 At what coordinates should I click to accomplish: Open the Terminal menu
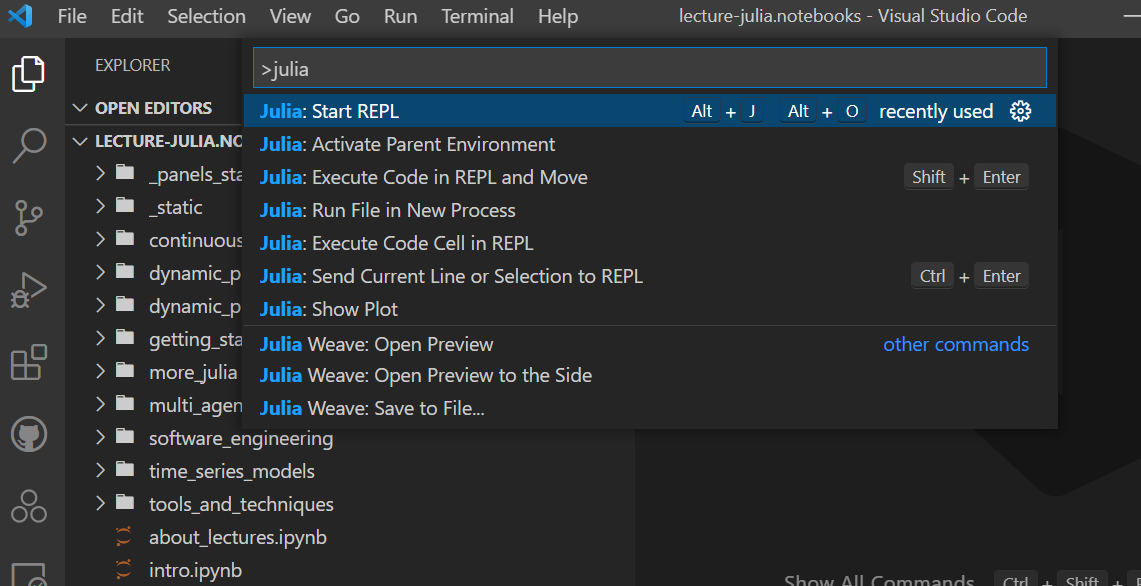477,16
